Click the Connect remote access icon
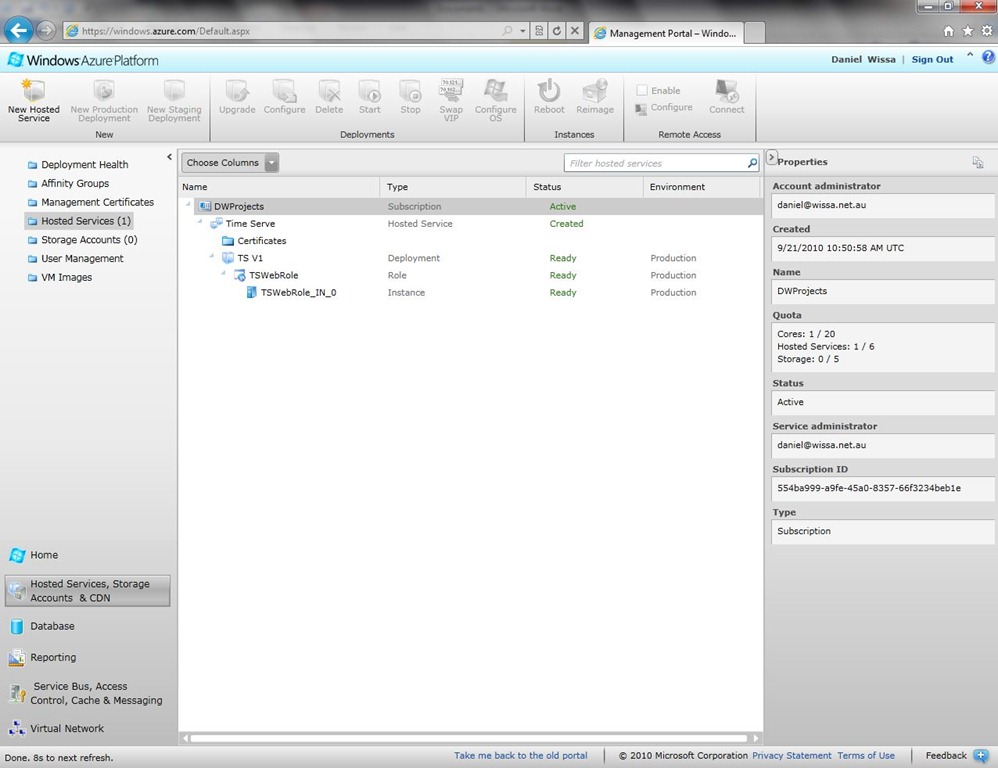The width and height of the screenshot is (998, 768). [727, 92]
